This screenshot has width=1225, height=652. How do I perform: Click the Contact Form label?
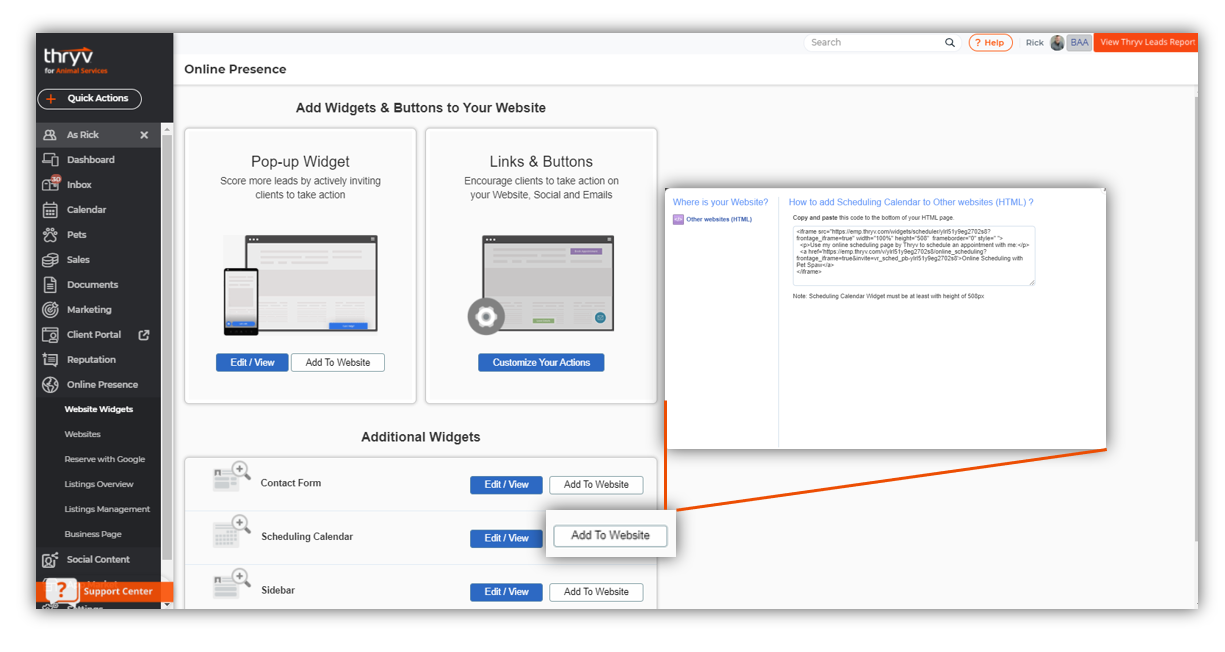pyautogui.click(x=291, y=483)
